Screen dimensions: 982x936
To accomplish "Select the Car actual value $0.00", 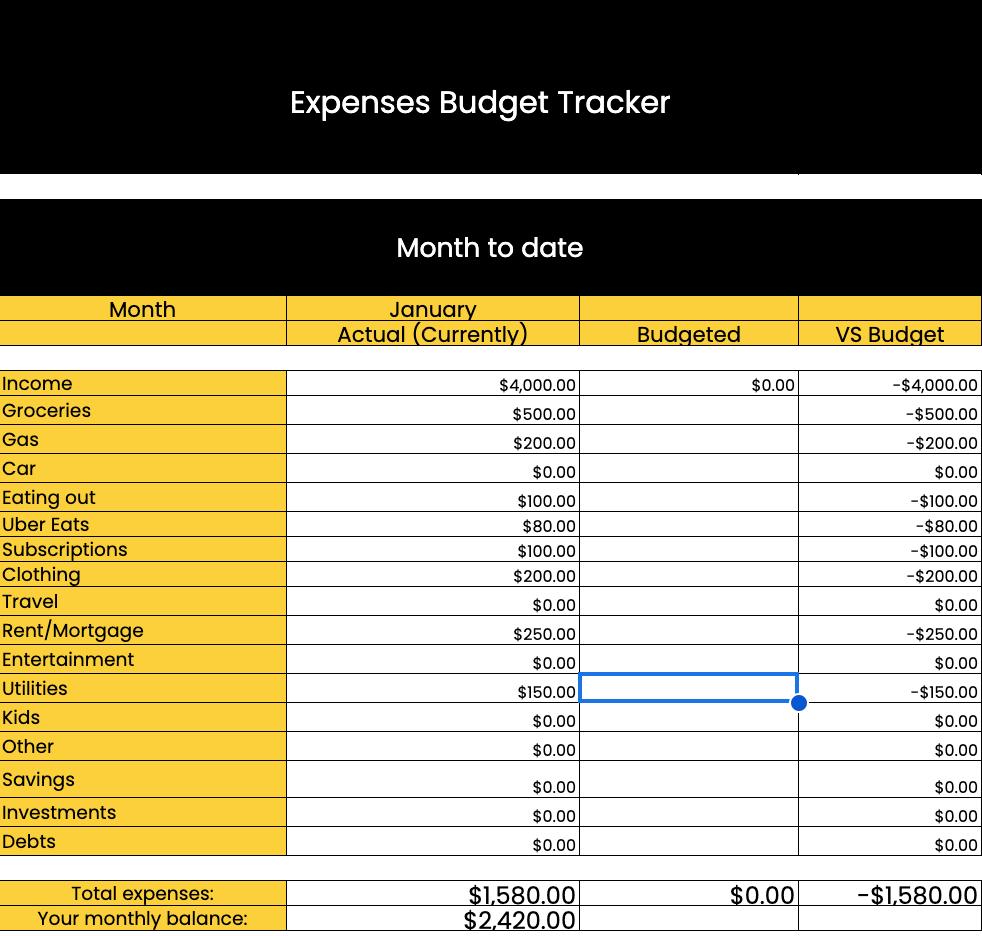I will 433,468.
